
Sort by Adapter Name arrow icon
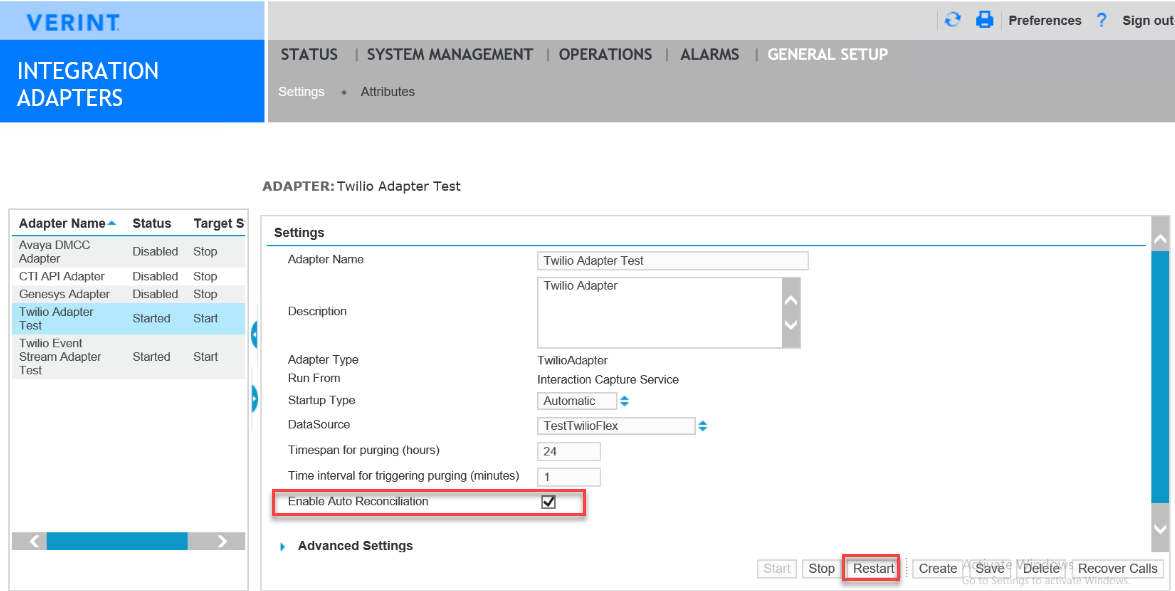(x=112, y=223)
